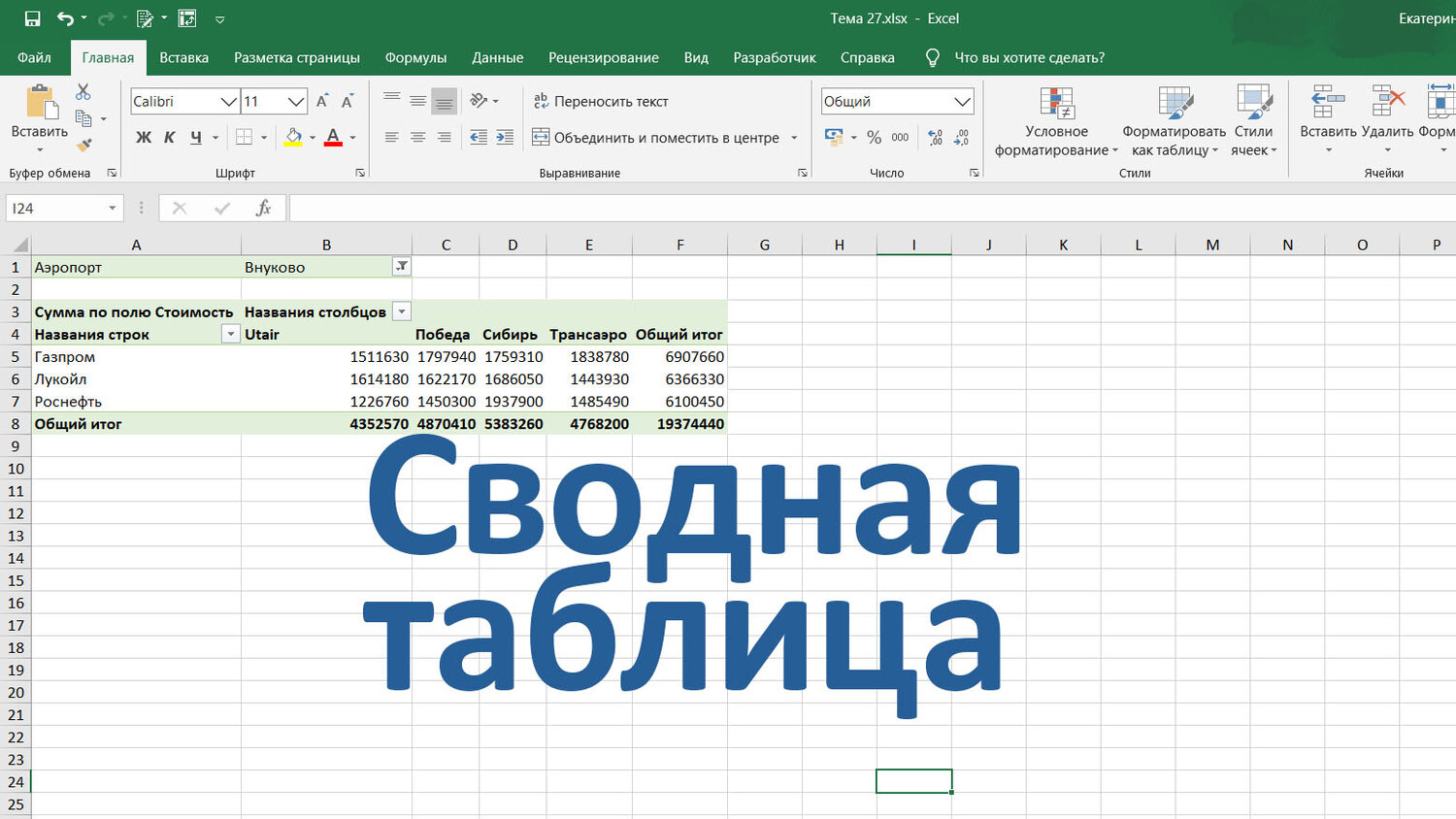Select the increase decimal places icon
This screenshot has width=1456, height=819.
[933, 137]
